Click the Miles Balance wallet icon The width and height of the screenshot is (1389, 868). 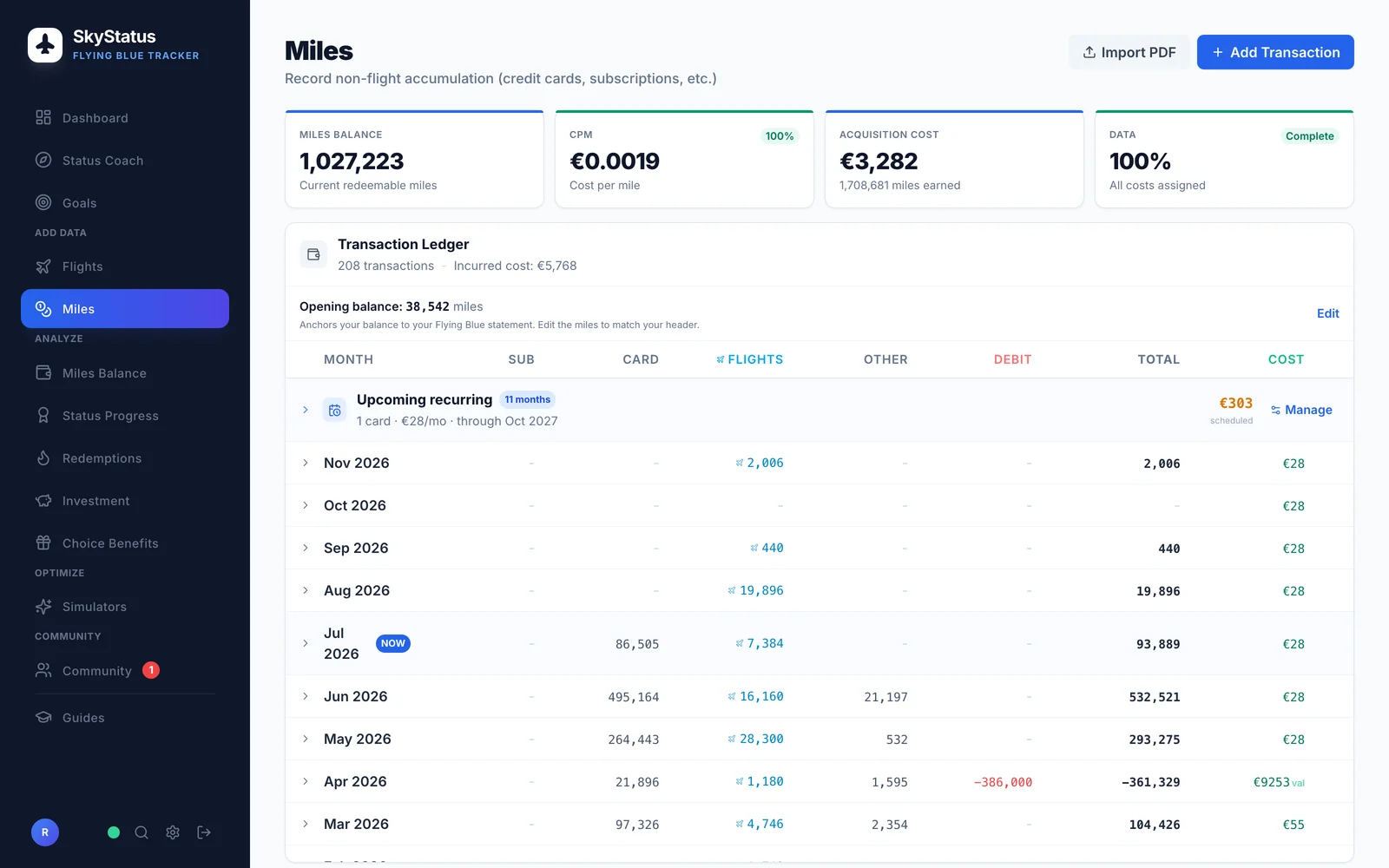(x=43, y=372)
